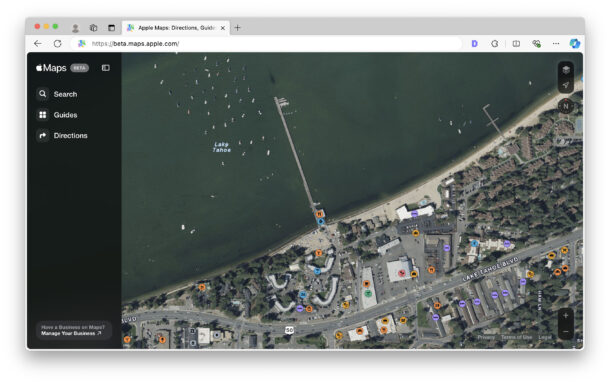Viewport: 610px width, 384px height.
Task: Click the site icon in the address bar
Action: [82, 44]
